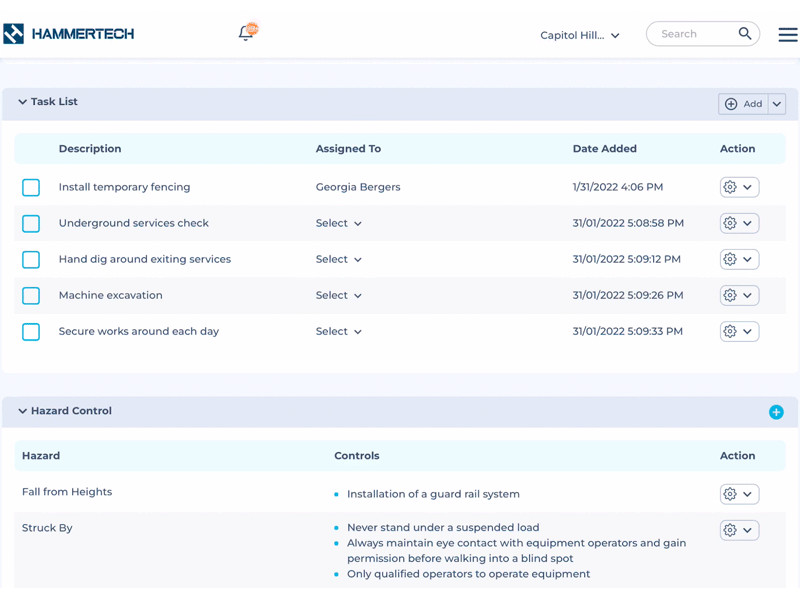
Task: Open the hamburger menu
Action: click(x=788, y=34)
